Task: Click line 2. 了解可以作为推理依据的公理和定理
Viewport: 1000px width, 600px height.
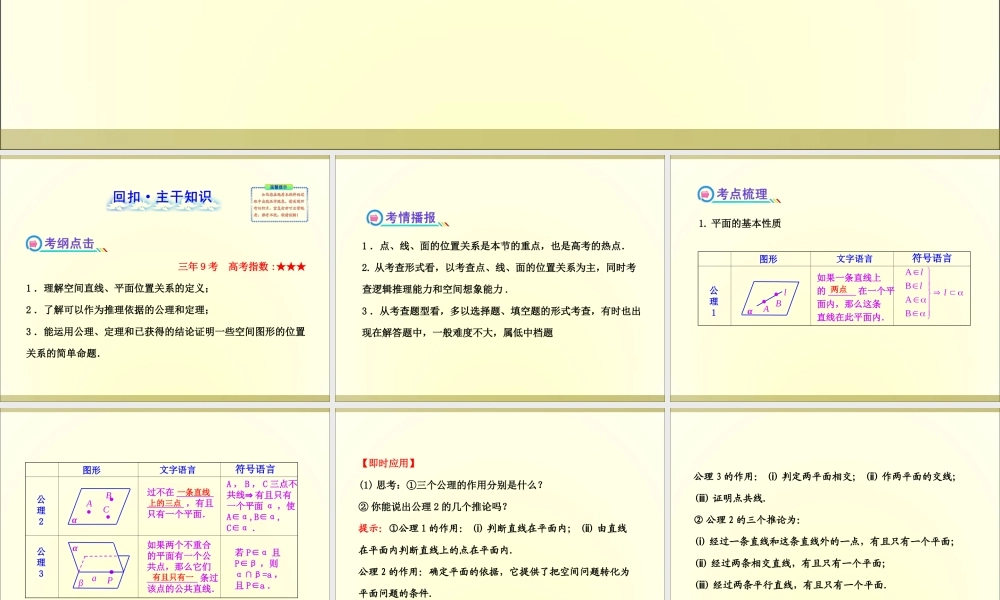Action: click(x=118, y=310)
